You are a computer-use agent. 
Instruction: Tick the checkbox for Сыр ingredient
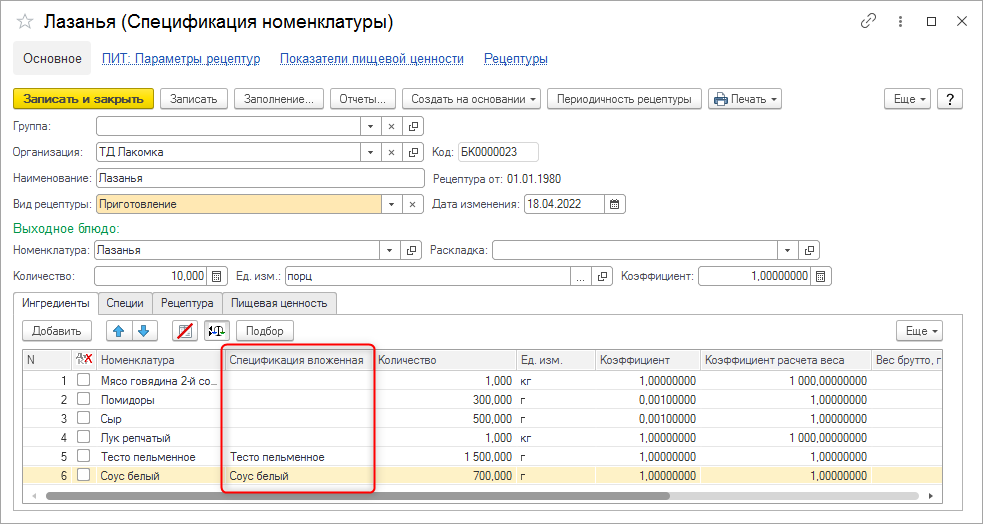point(84,418)
